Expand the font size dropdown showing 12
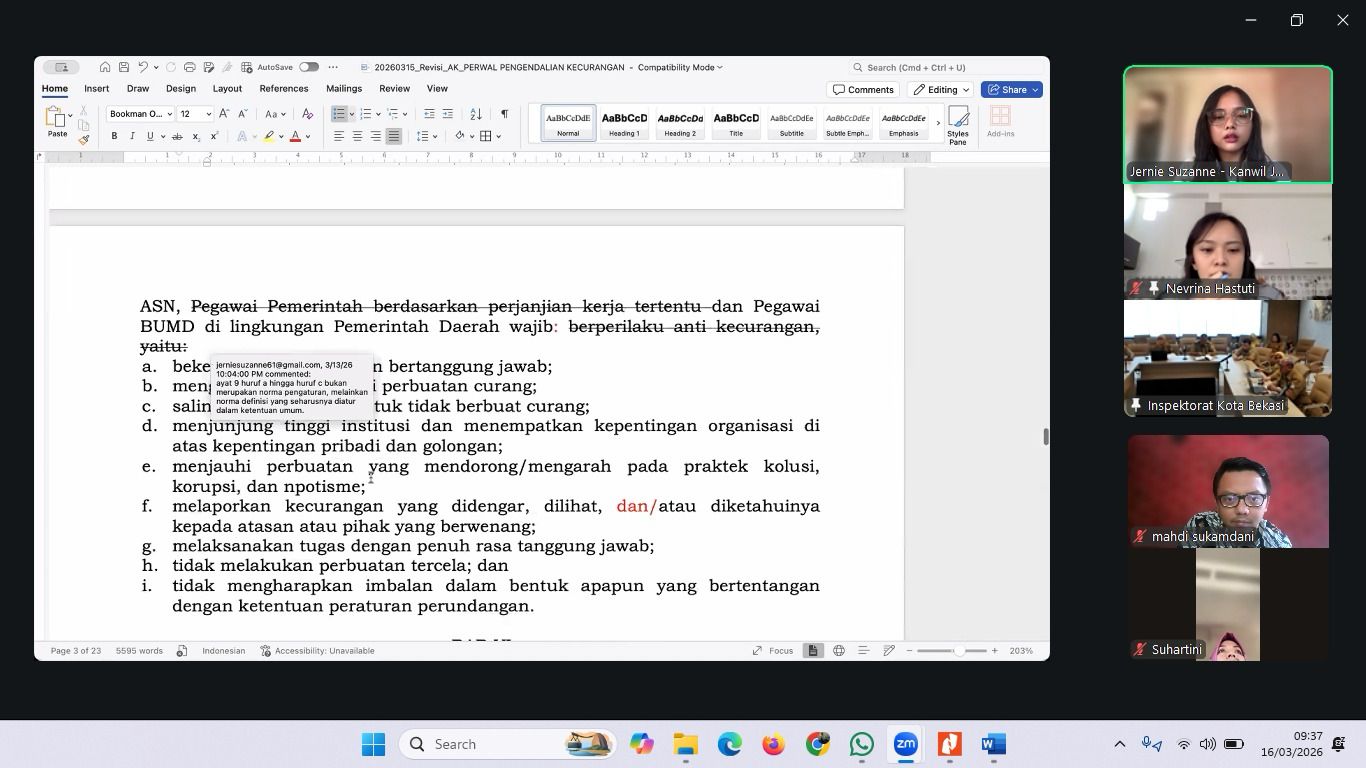 point(208,114)
